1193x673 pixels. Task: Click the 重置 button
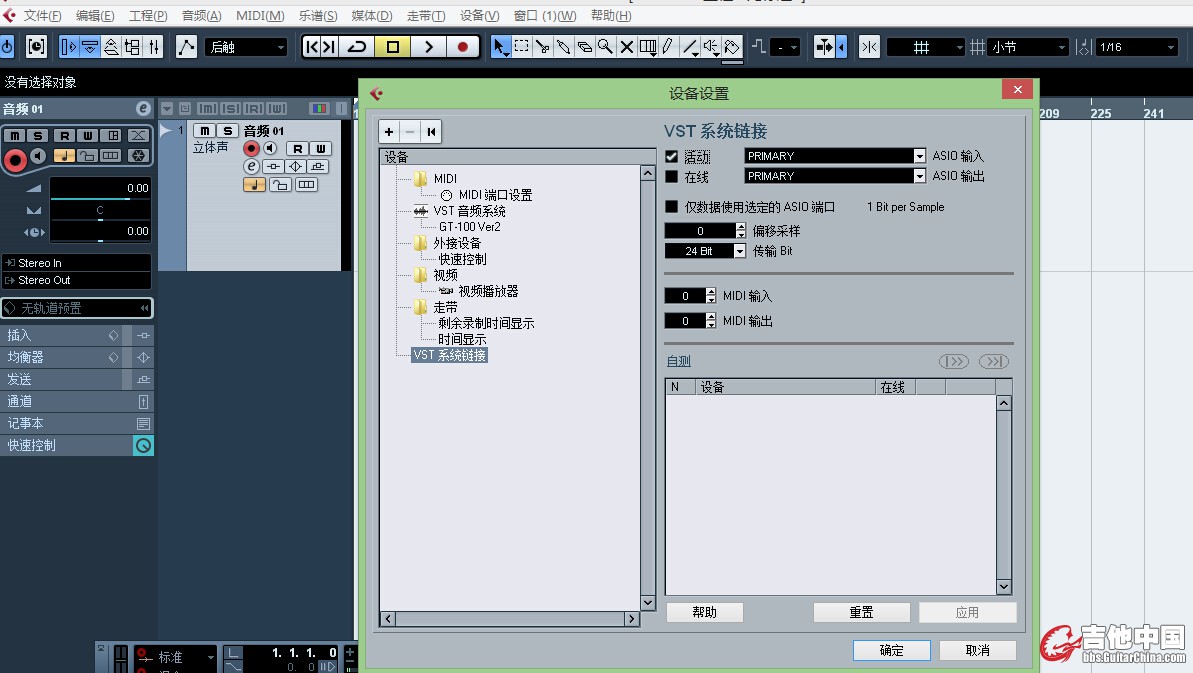pyautogui.click(x=861, y=612)
